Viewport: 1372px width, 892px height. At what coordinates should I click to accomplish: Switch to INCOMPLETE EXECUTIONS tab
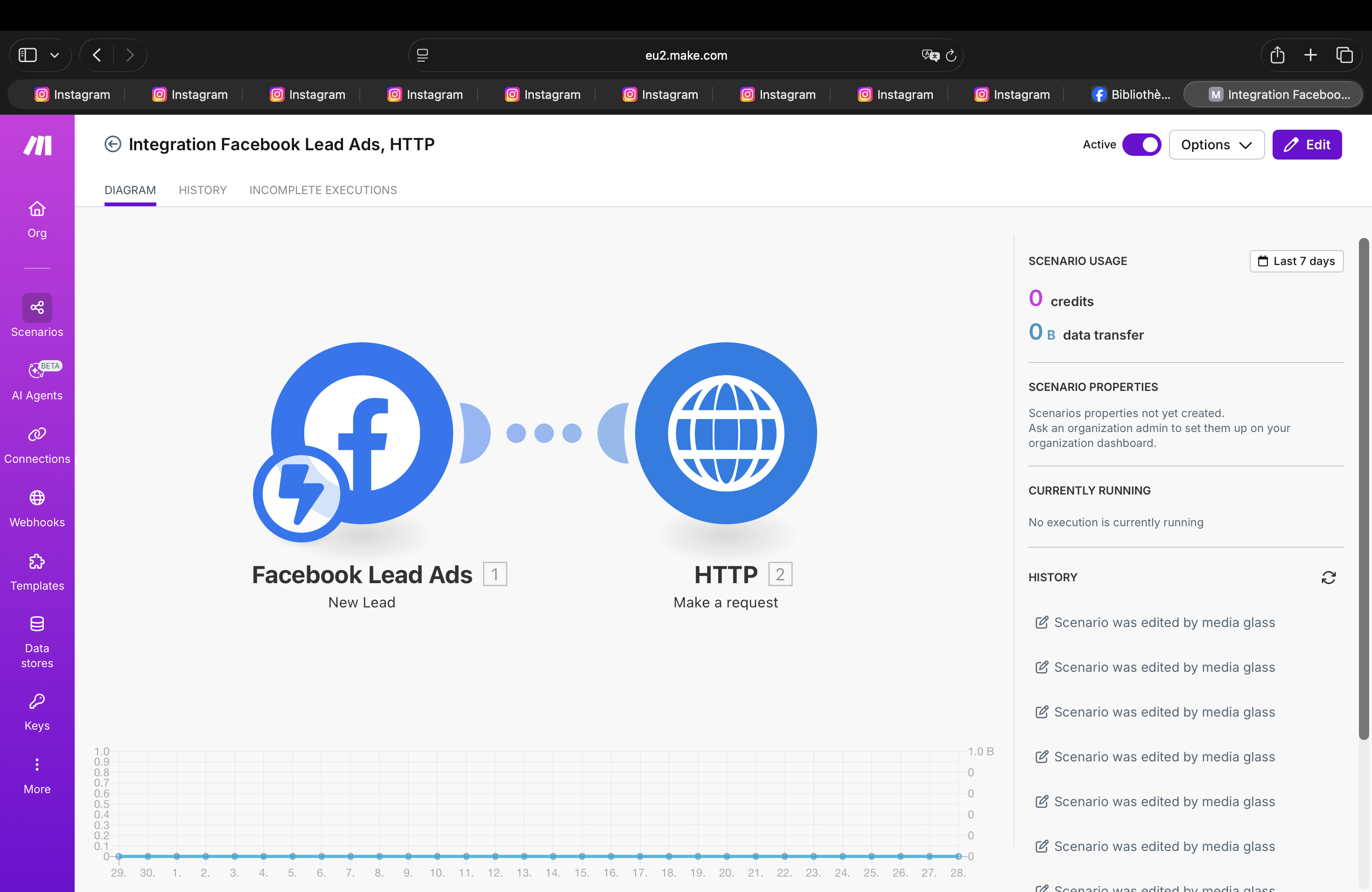pos(323,190)
